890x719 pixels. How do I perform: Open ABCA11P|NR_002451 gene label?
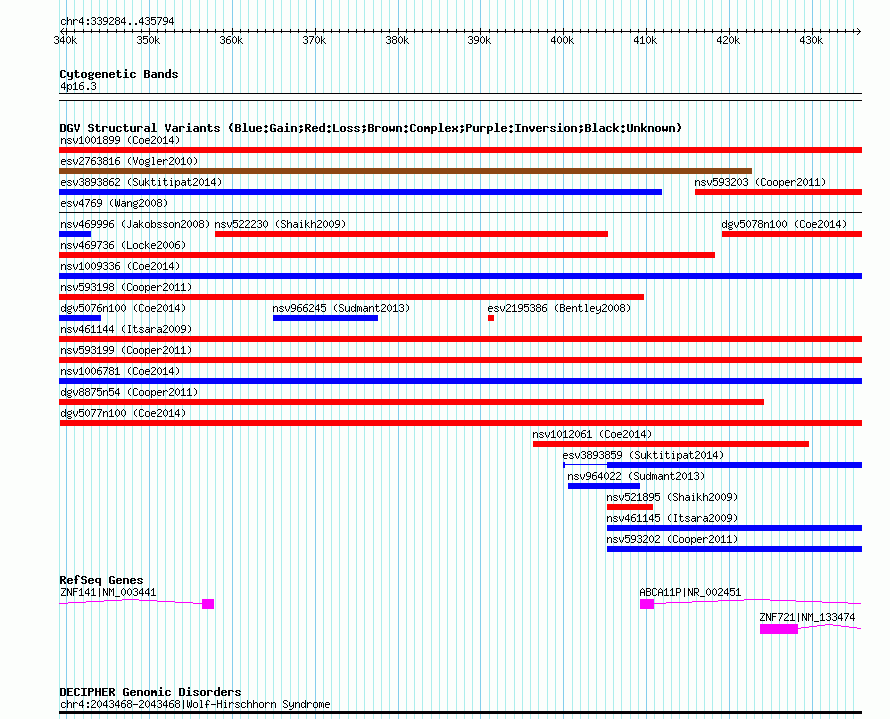pyautogui.click(x=690, y=592)
